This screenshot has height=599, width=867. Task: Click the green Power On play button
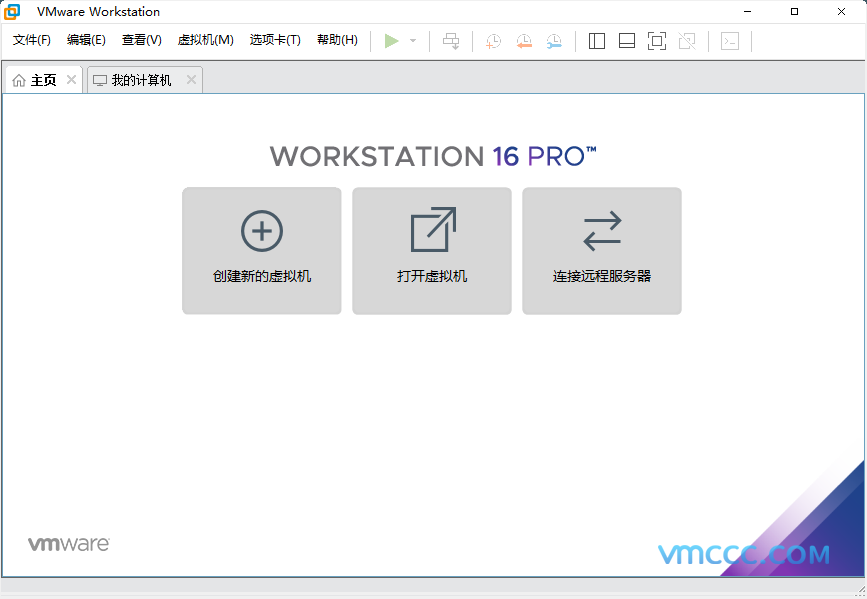[391, 41]
